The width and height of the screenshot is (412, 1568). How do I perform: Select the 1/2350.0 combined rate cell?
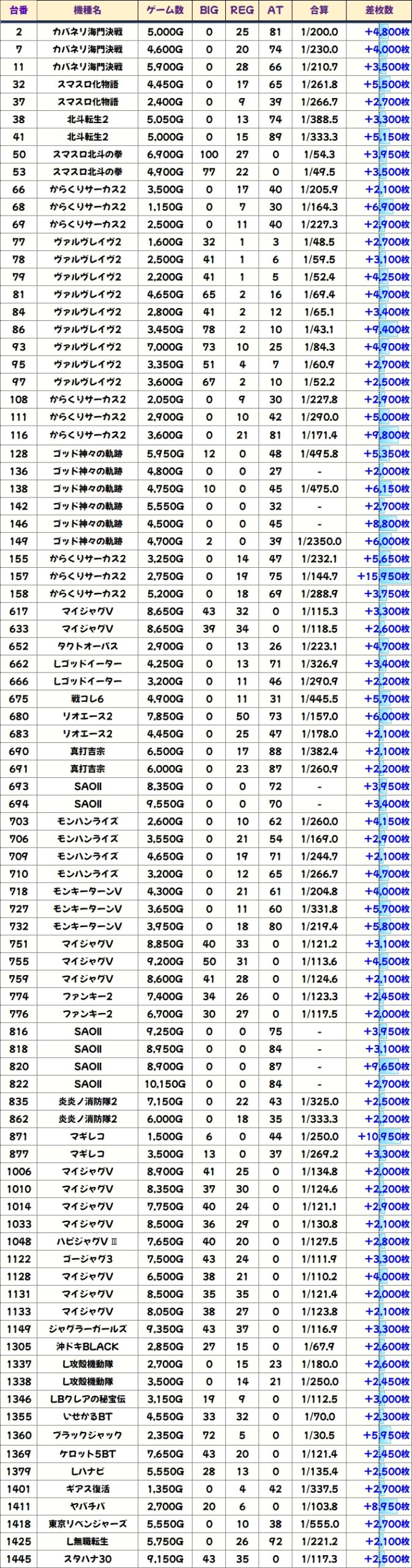tap(320, 541)
